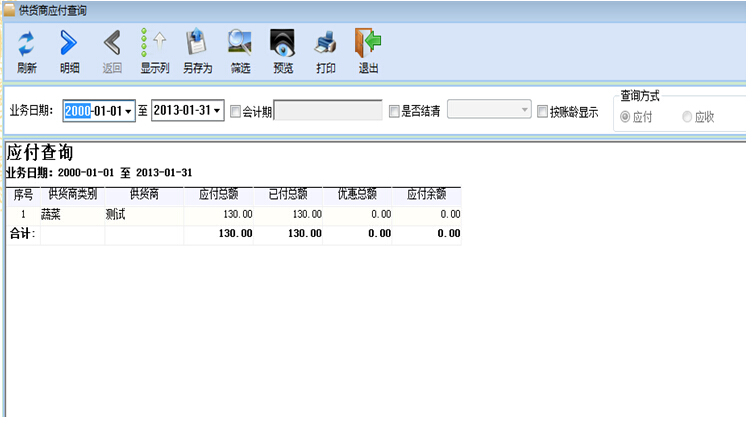The image size is (756, 424).
Task: Check the 按账龄显示 option
Action: point(543,112)
